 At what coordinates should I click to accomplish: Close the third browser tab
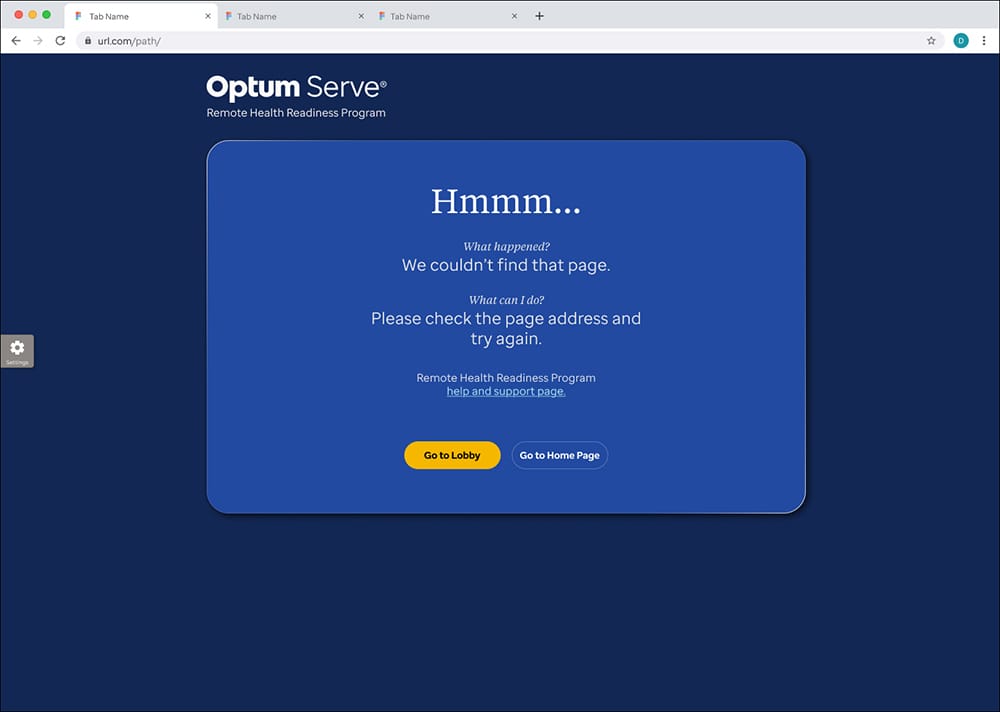tap(515, 17)
